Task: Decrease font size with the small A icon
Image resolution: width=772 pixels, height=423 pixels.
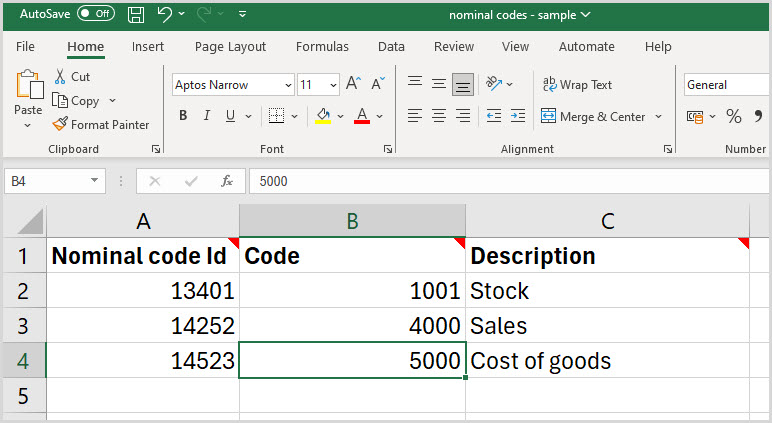Action: (x=378, y=83)
